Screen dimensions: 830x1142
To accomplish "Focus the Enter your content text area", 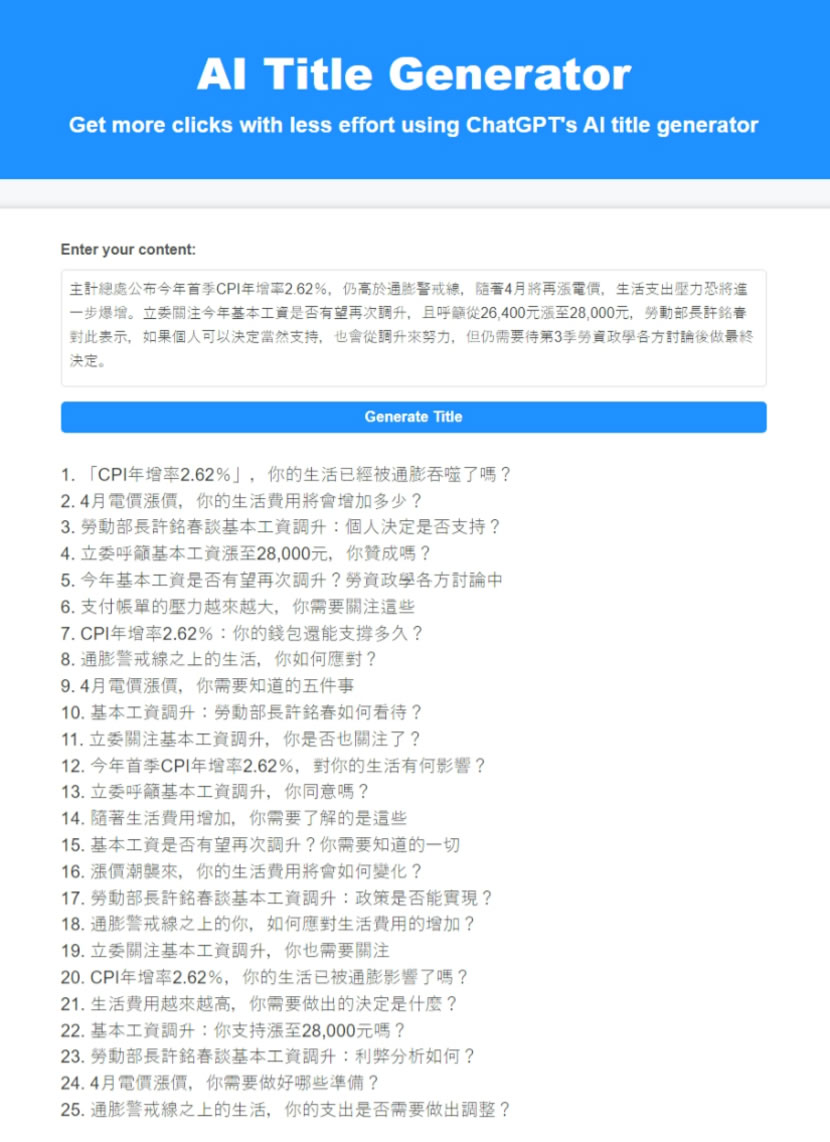I will tap(413, 326).
